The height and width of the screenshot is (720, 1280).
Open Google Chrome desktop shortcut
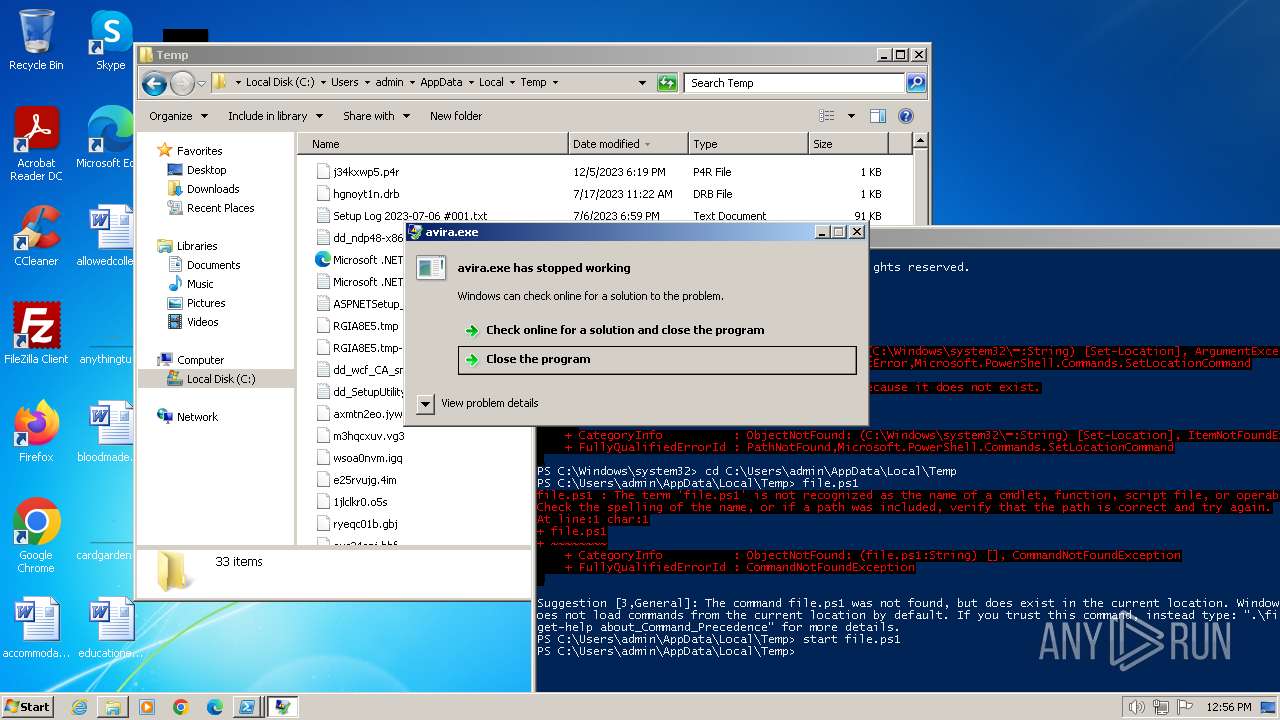[x=36, y=536]
